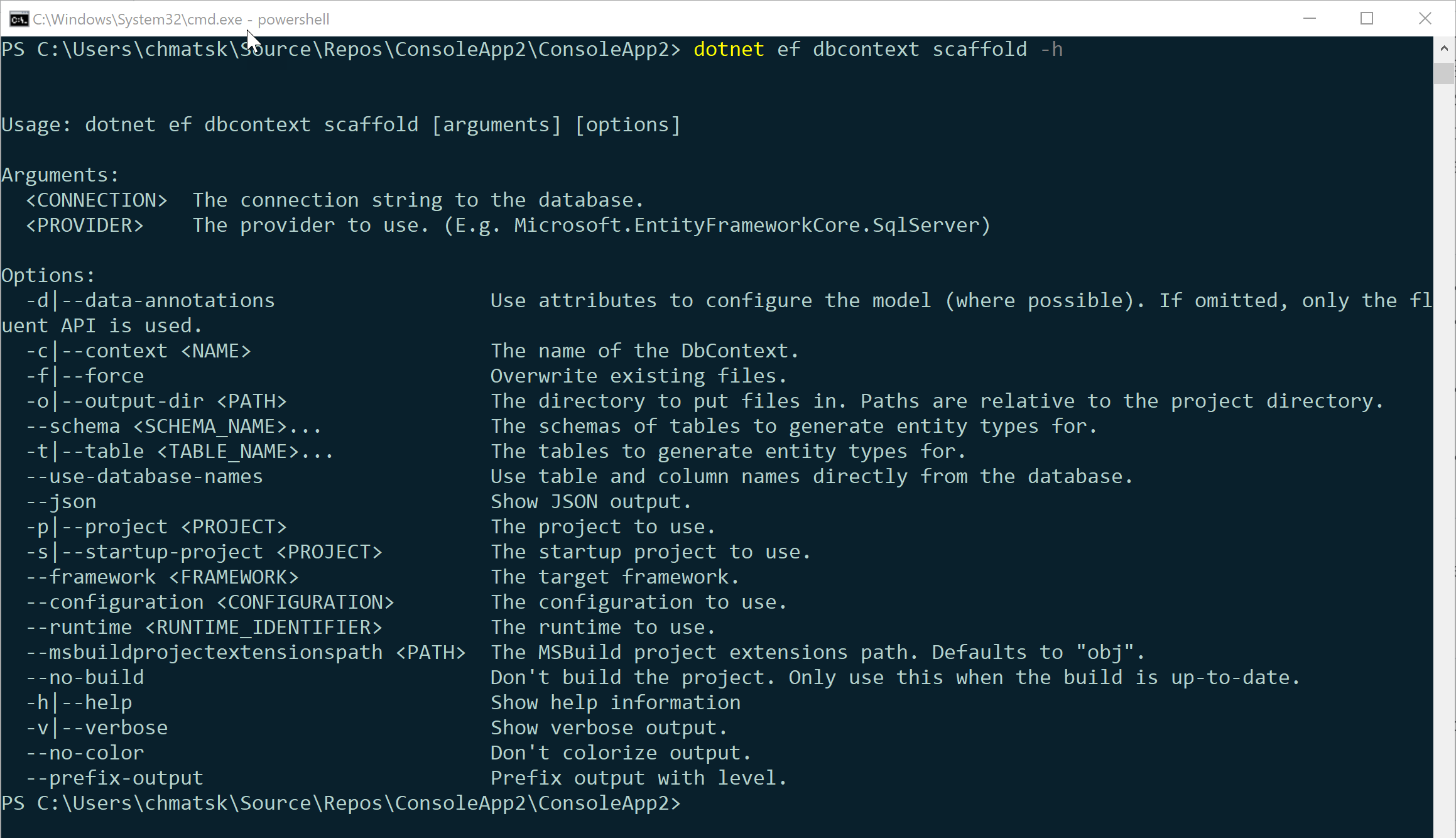Click the --output-dir option text

pyautogui.click(x=155, y=401)
